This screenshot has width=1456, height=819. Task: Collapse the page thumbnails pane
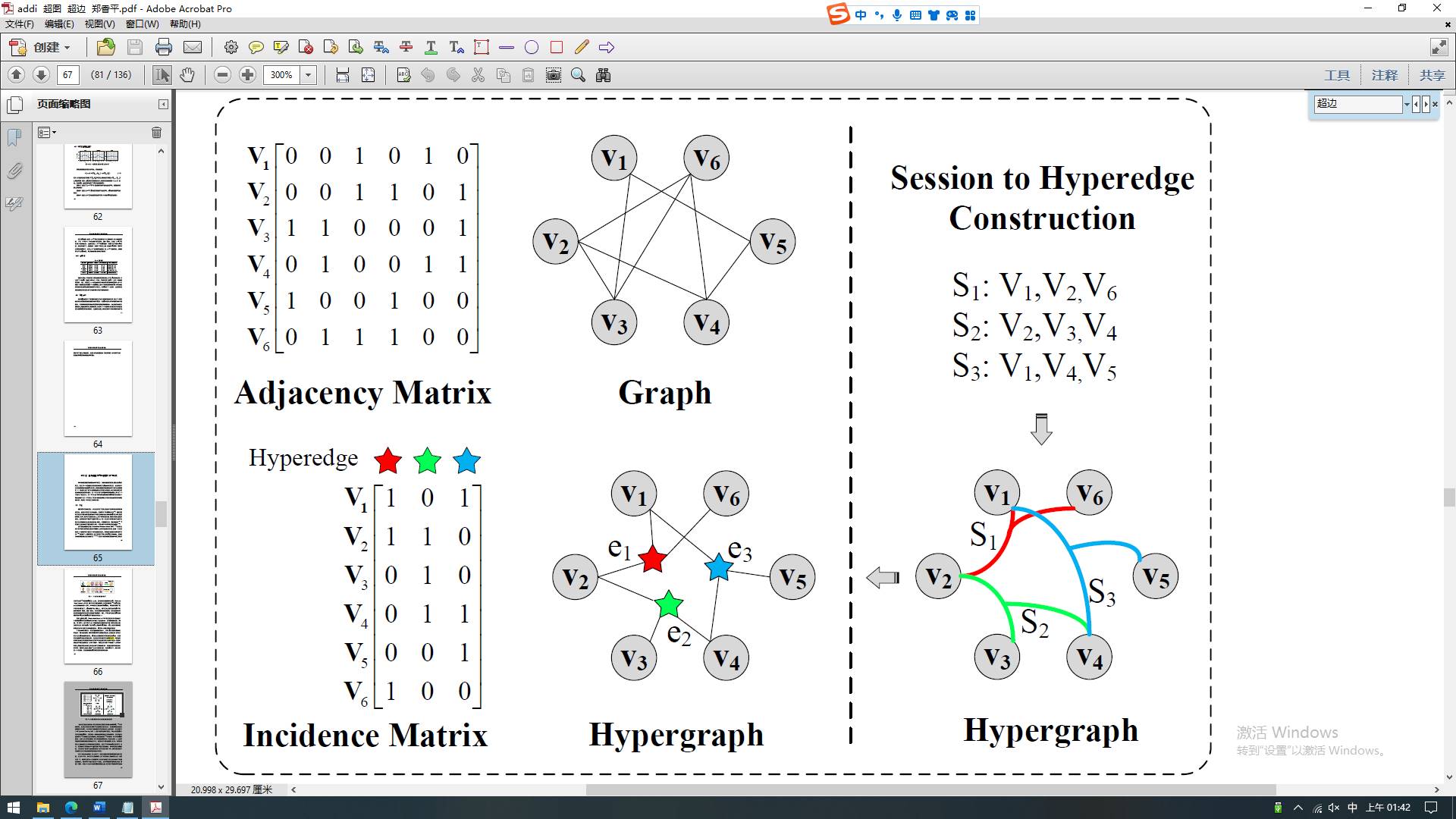coord(163,104)
